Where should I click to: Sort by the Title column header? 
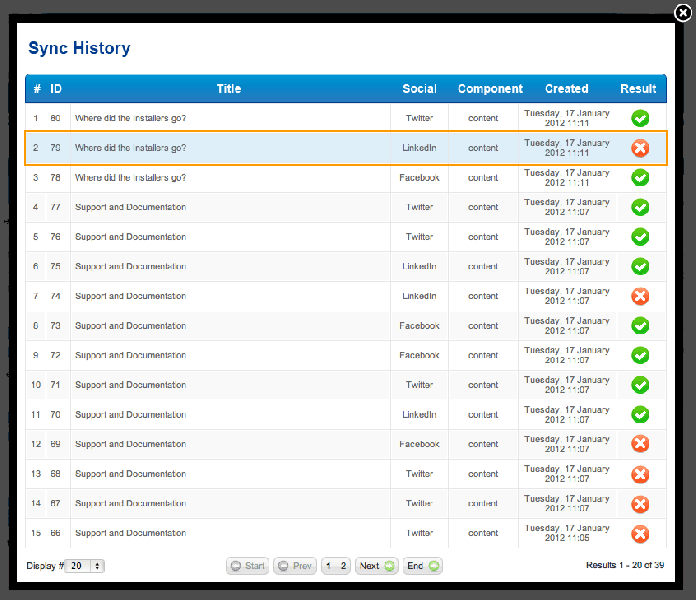pos(229,89)
